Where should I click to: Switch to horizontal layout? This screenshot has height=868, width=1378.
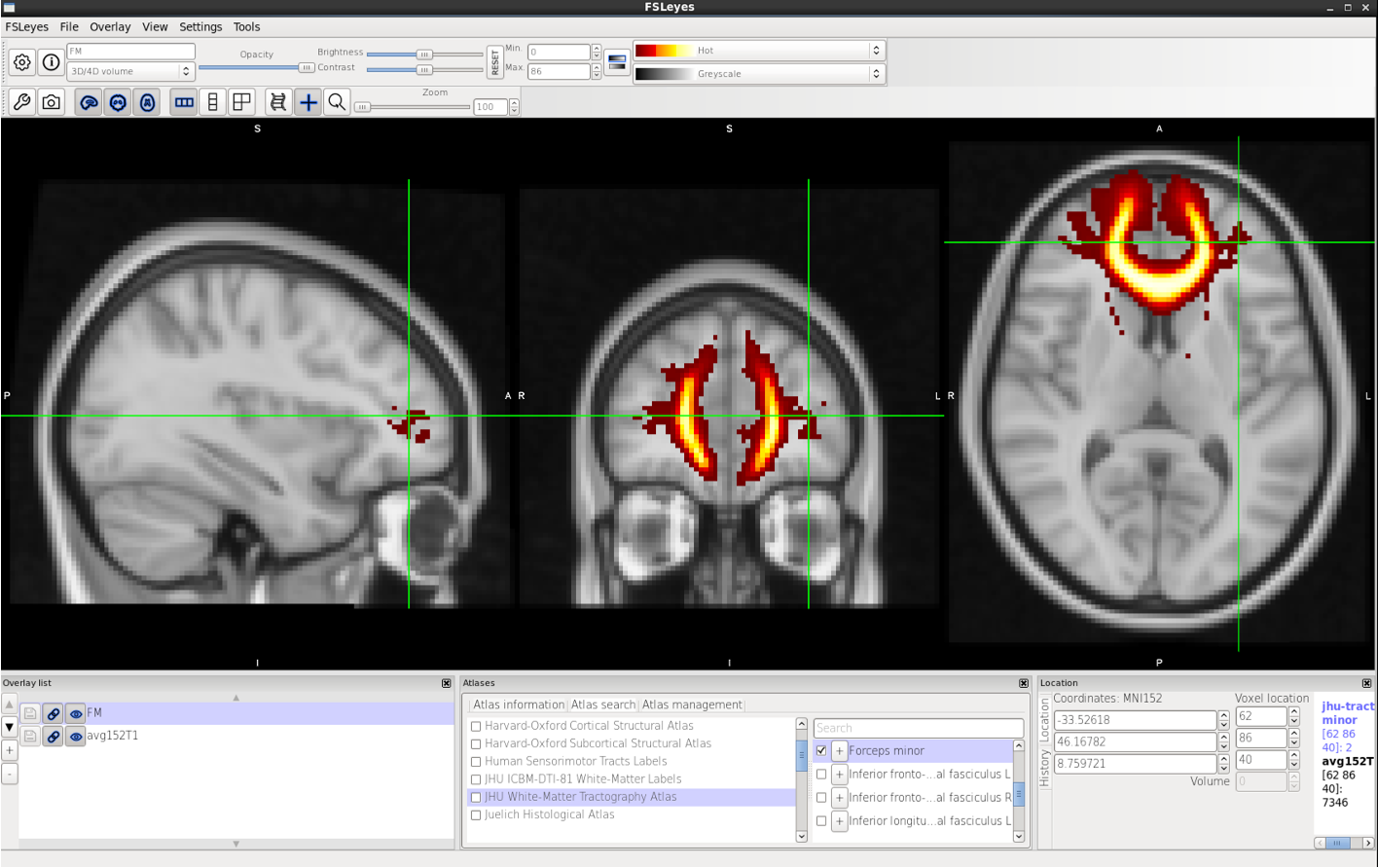click(183, 101)
